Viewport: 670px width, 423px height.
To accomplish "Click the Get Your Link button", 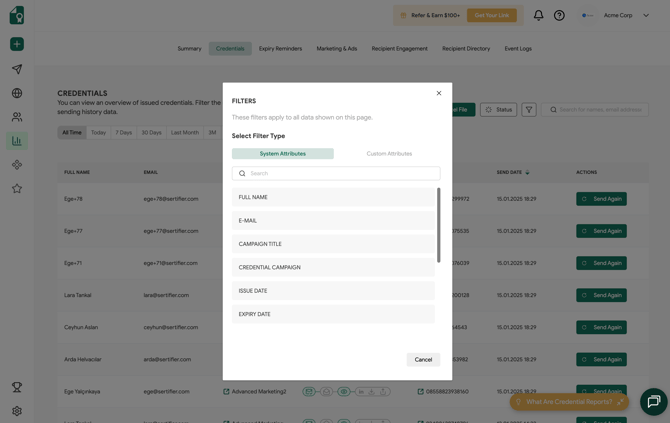I will 492,15.
